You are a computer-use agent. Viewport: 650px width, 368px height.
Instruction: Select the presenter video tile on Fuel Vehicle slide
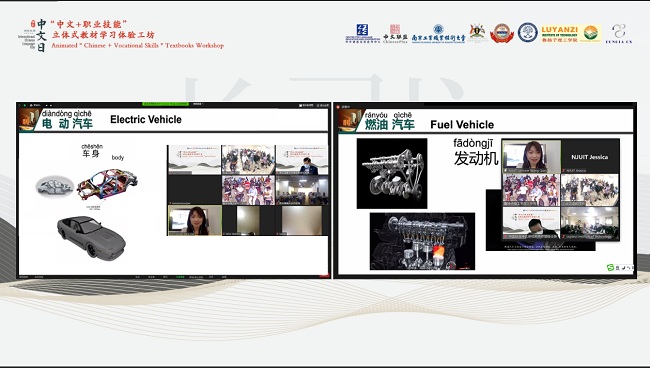click(531, 156)
